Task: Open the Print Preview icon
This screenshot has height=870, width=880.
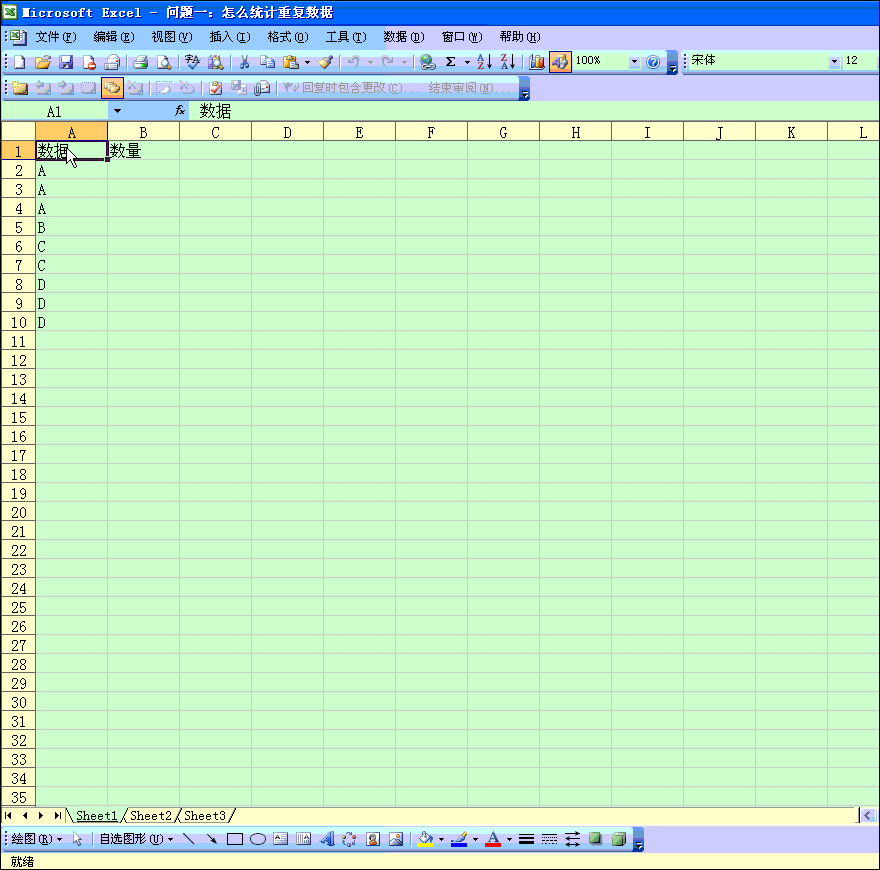Action: coord(164,62)
